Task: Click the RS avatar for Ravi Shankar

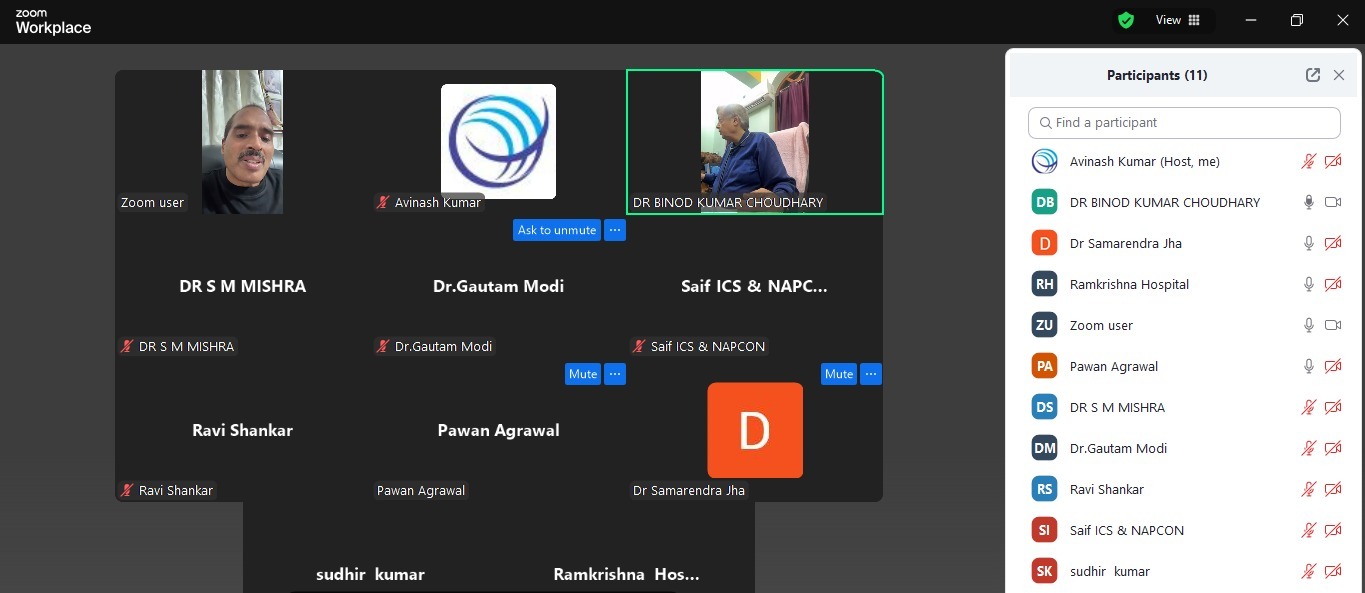Action: (1044, 489)
